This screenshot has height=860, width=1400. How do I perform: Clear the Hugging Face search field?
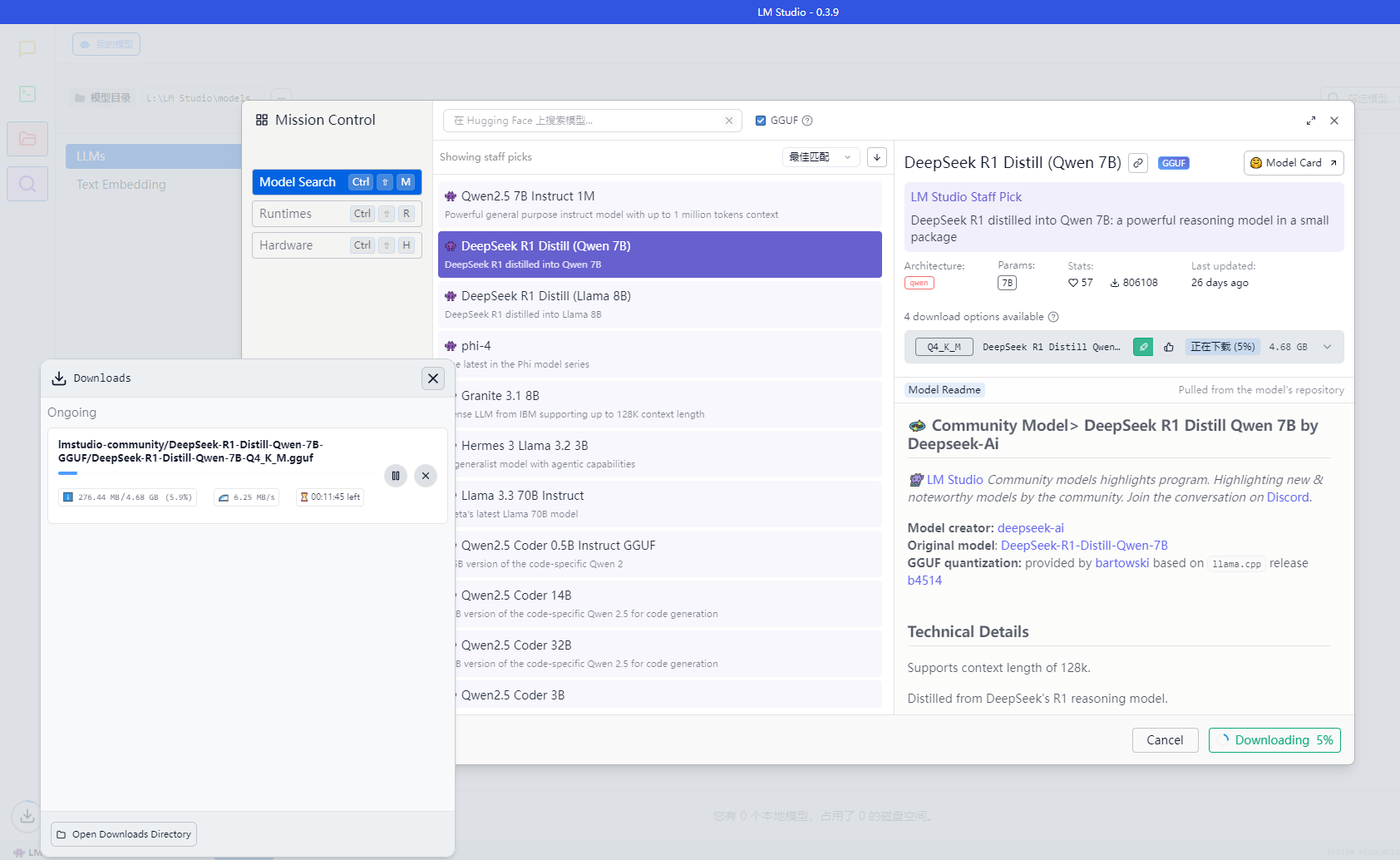coord(729,121)
